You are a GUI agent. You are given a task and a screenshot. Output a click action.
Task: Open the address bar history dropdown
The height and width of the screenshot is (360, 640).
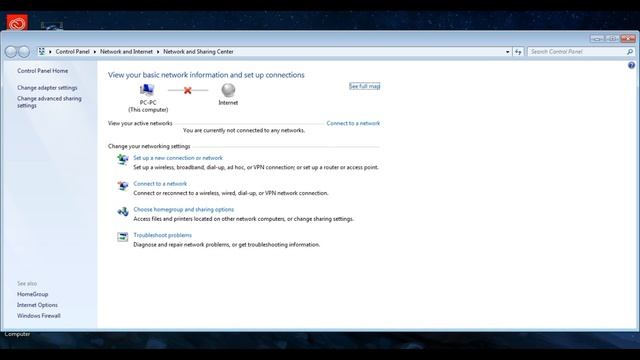[x=507, y=52]
